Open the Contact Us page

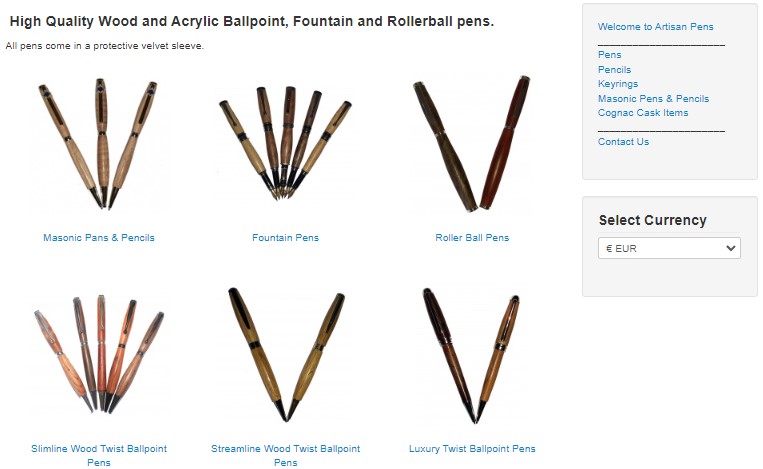pyautogui.click(x=623, y=142)
